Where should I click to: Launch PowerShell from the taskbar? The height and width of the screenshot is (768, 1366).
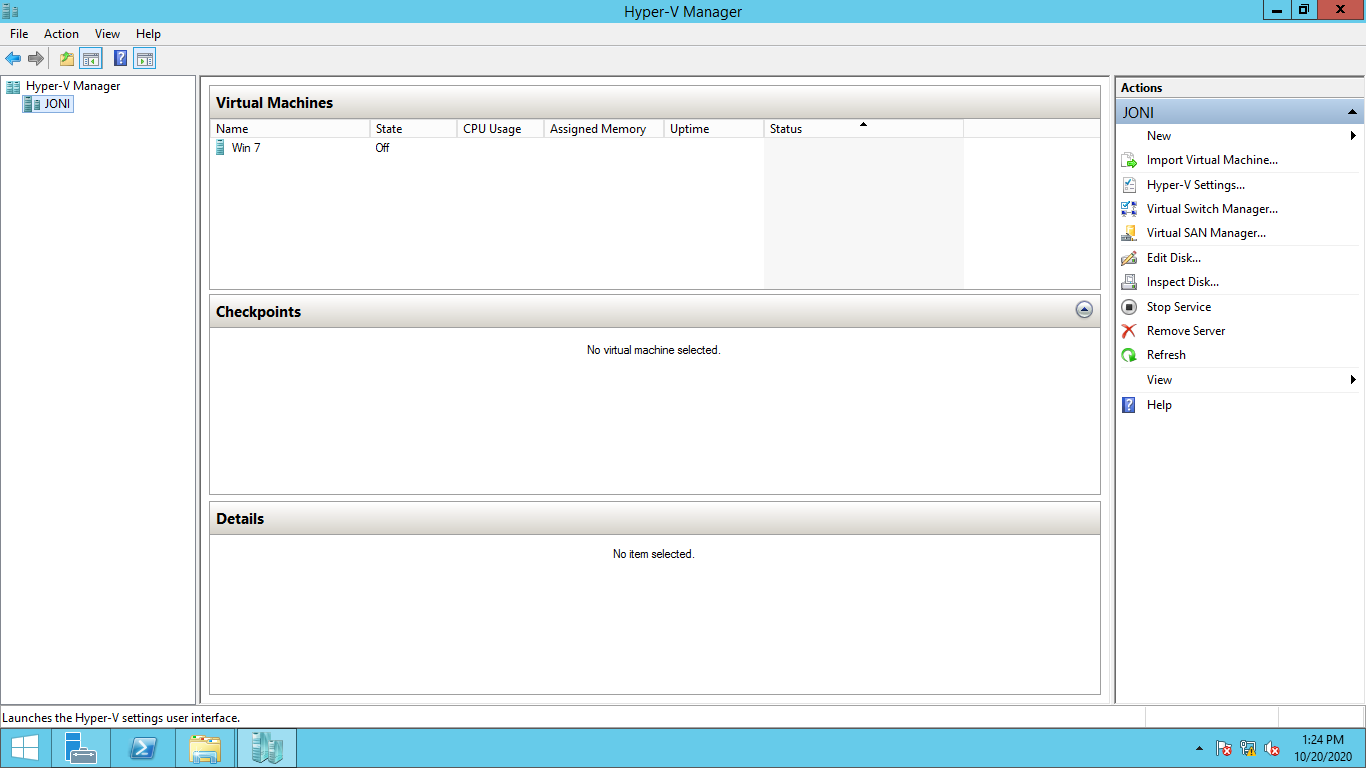click(x=143, y=748)
